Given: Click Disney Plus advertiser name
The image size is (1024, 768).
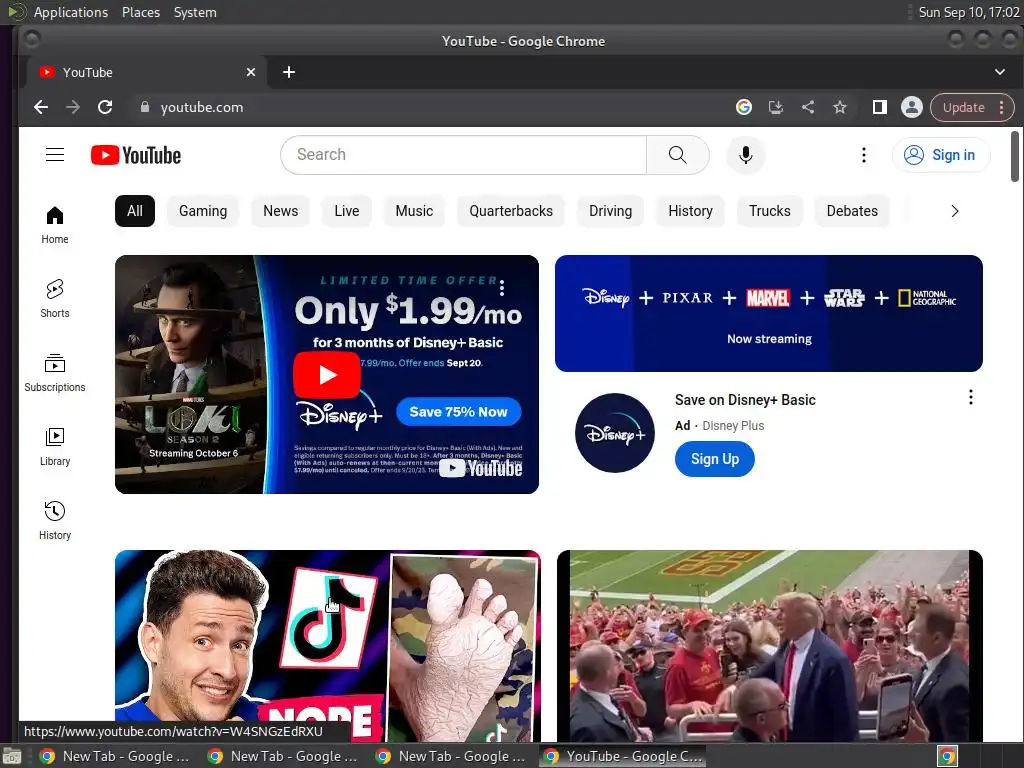Looking at the screenshot, I should [x=733, y=426].
